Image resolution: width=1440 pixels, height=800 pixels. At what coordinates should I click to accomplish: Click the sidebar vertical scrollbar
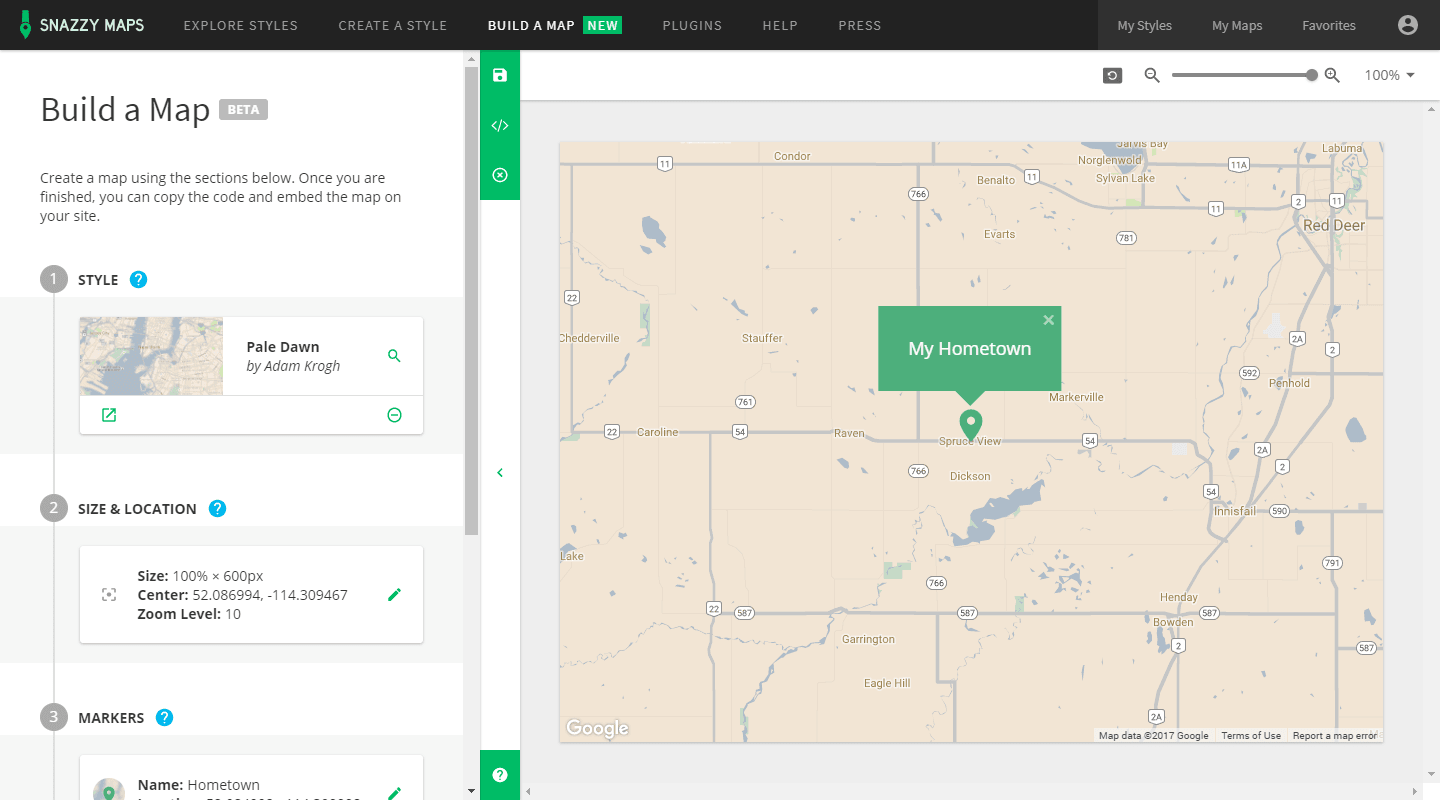point(471,300)
